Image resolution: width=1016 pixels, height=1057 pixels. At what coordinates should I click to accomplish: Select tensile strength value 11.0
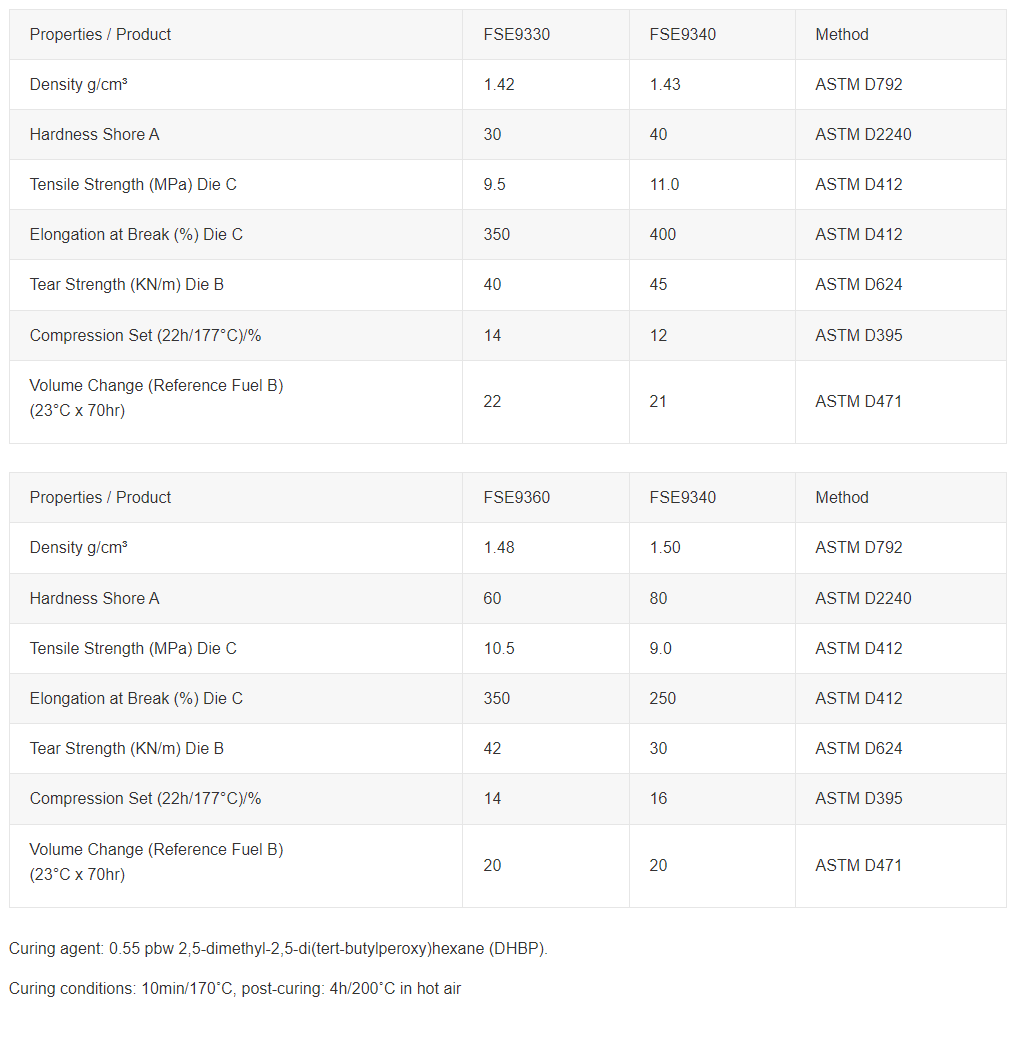664,185
